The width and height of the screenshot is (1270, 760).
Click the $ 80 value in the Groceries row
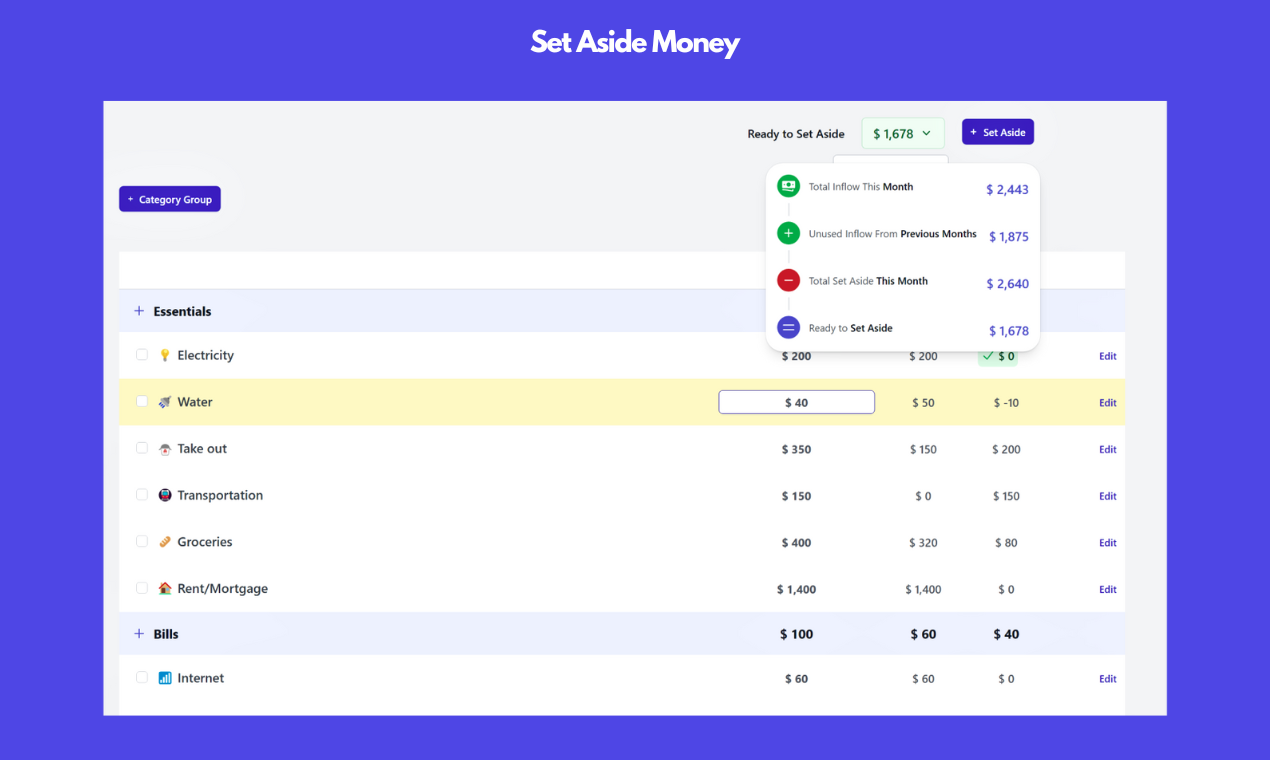[1006, 543]
